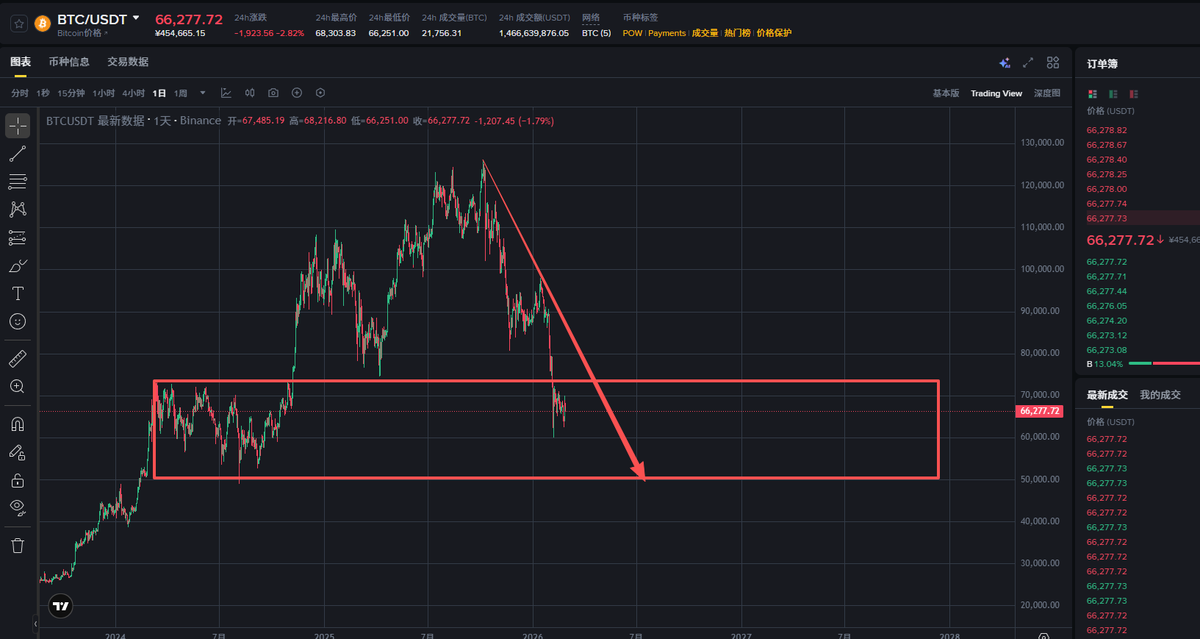
Task: Click the 价格保护 tag
Action: 774,33
